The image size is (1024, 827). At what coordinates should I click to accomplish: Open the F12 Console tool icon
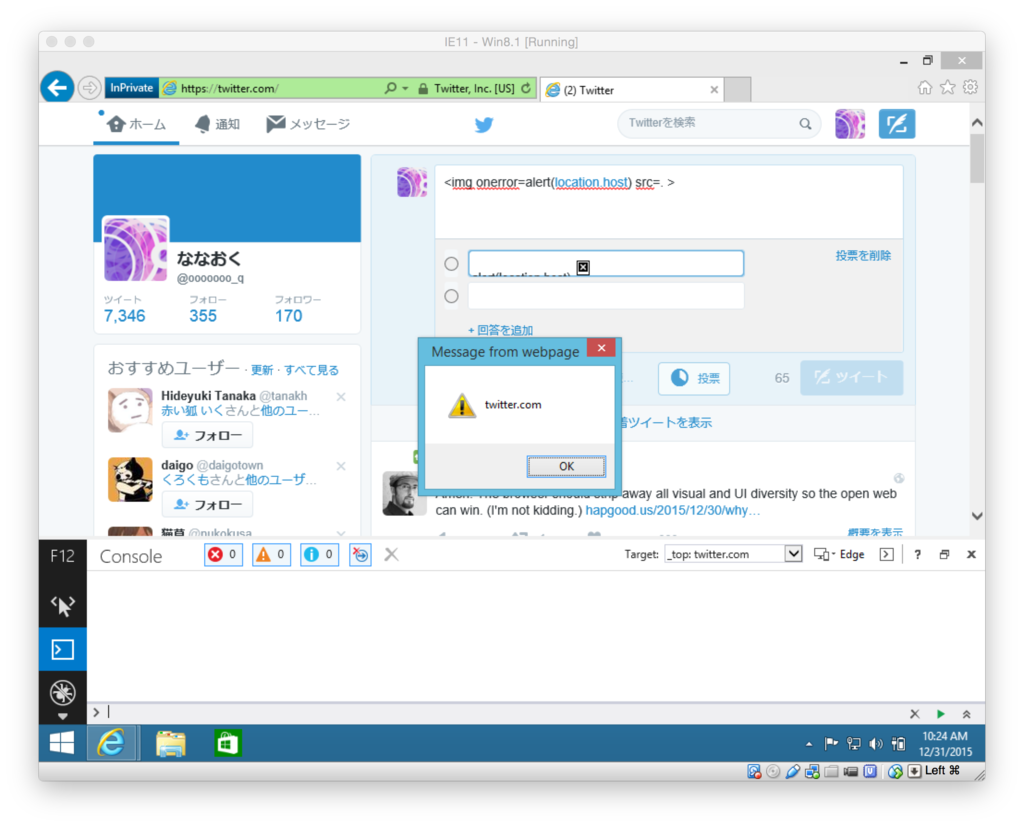pos(63,649)
